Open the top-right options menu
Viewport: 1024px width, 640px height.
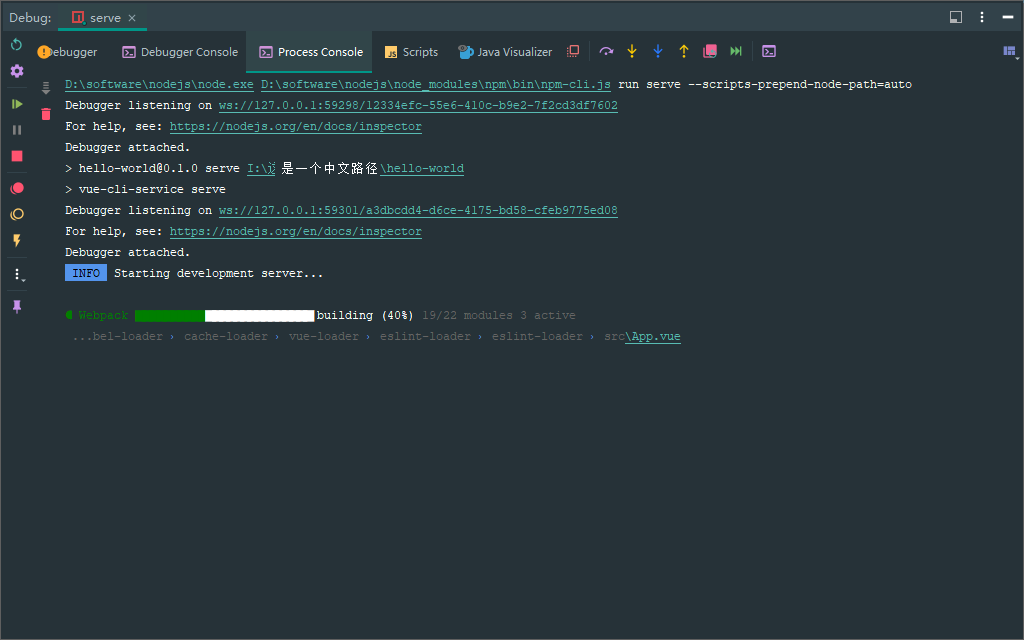(981, 17)
